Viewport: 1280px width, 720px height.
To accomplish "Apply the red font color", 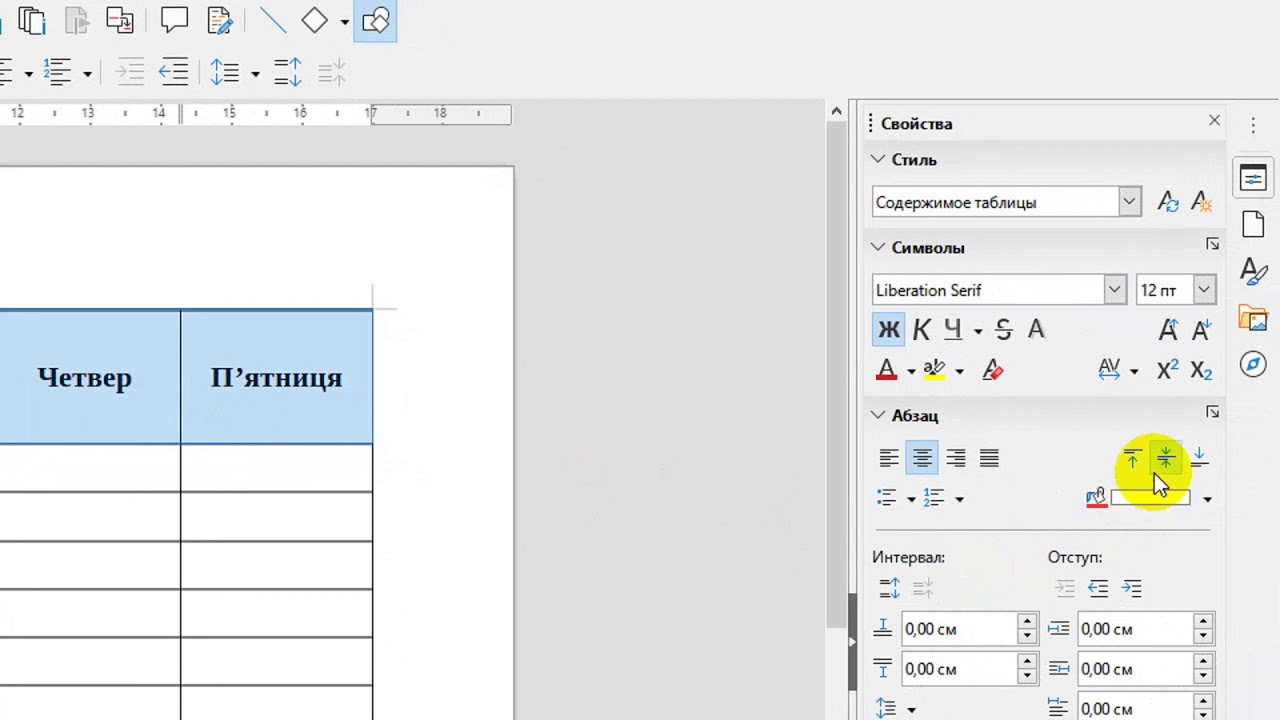I will click(x=886, y=370).
